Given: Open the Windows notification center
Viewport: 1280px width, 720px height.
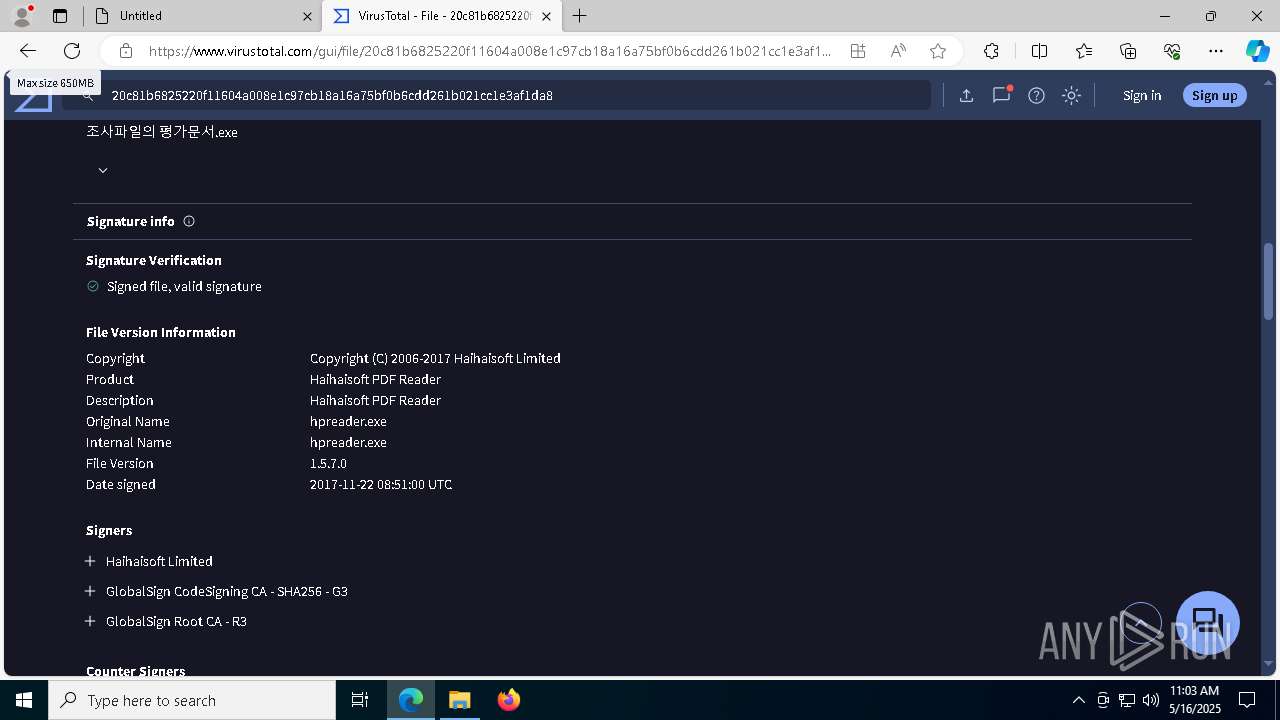Looking at the screenshot, I should (1247, 700).
